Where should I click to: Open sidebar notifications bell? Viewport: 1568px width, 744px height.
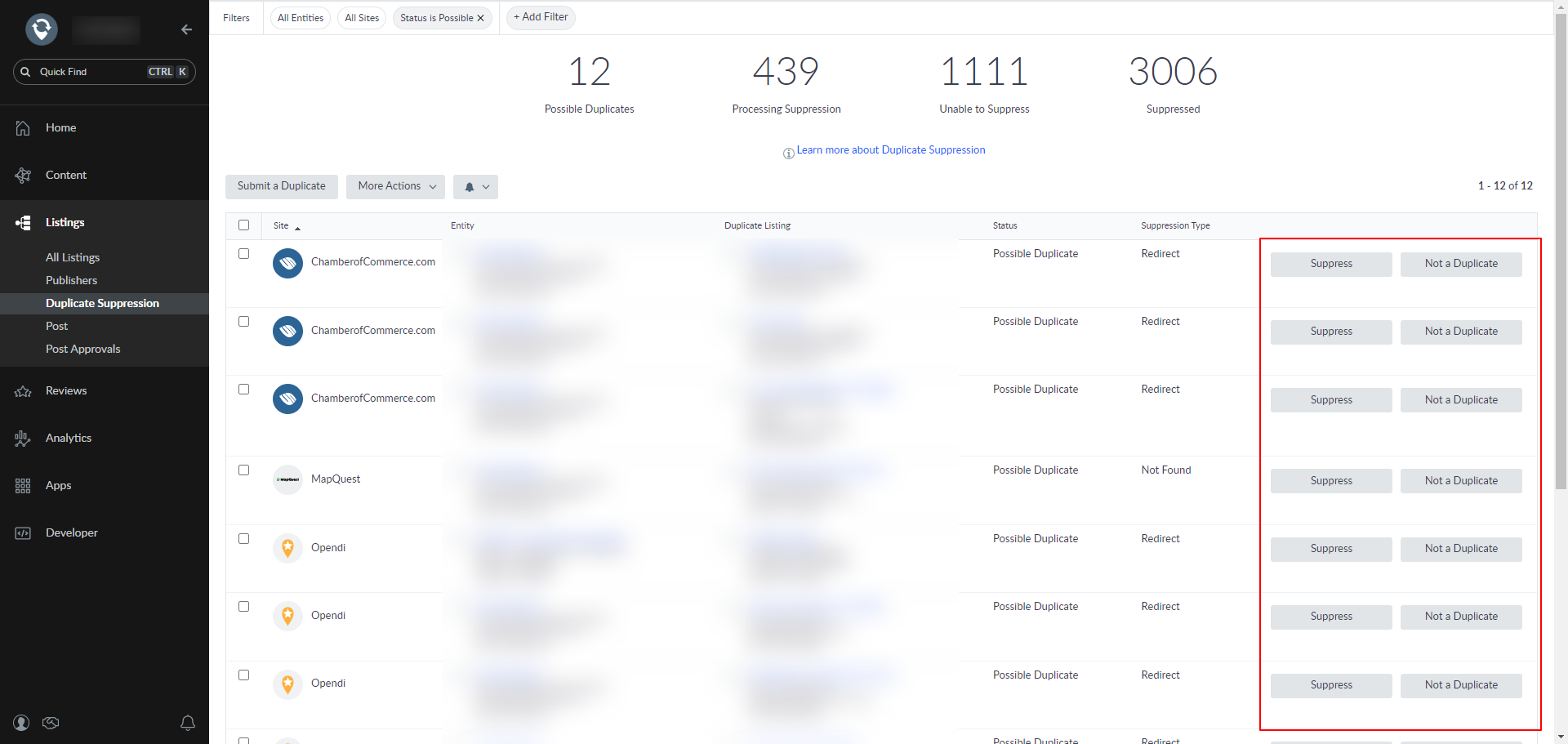188,723
